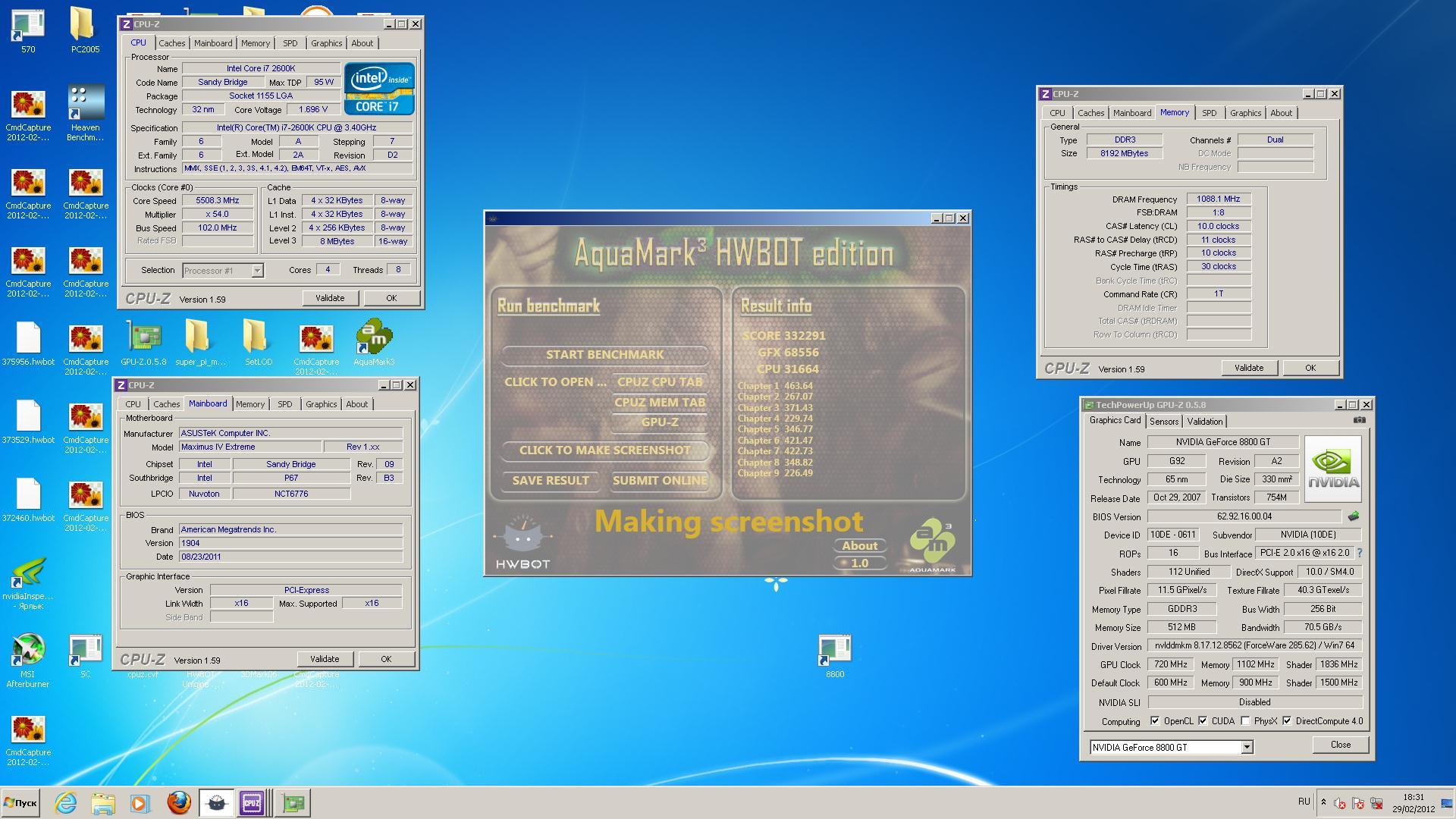The width and height of the screenshot is (1456, 819).
Task: Take GPU-Z screenshot with camera icon
Action: click(x=1359, y=420)
